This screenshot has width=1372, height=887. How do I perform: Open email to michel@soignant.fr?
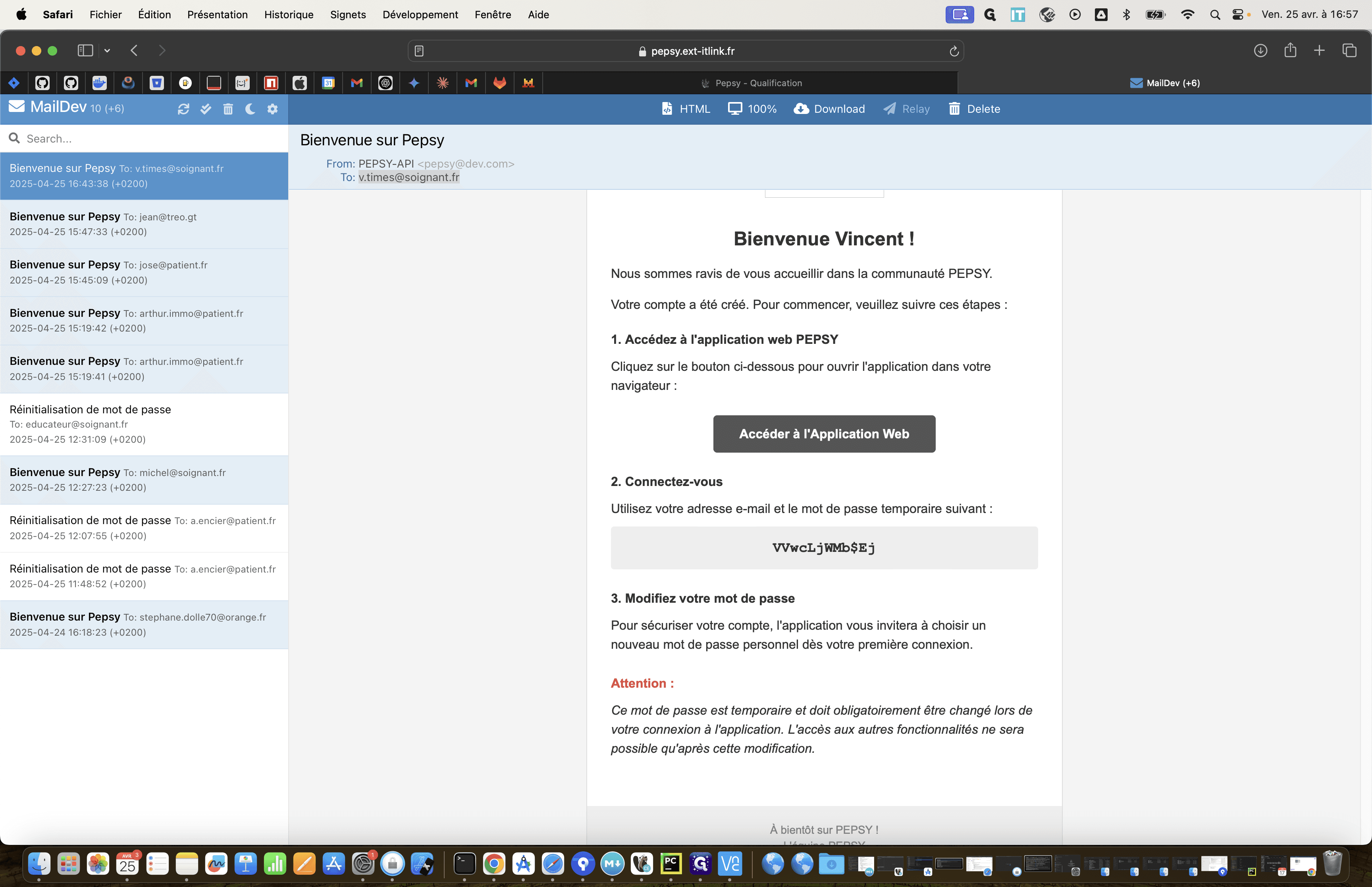(x=144, y=480)
